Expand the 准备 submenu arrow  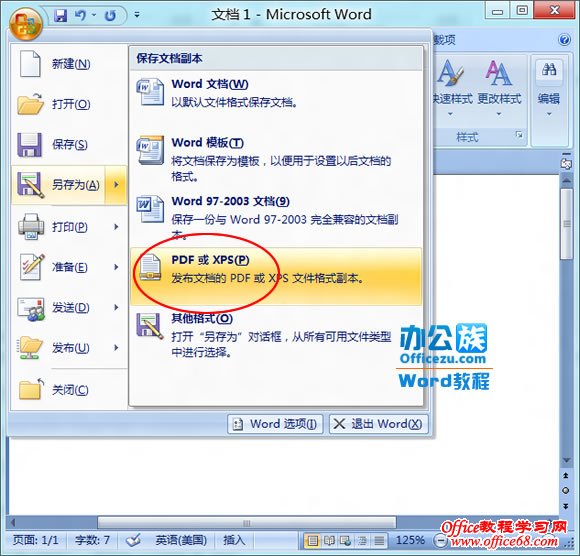116,267
